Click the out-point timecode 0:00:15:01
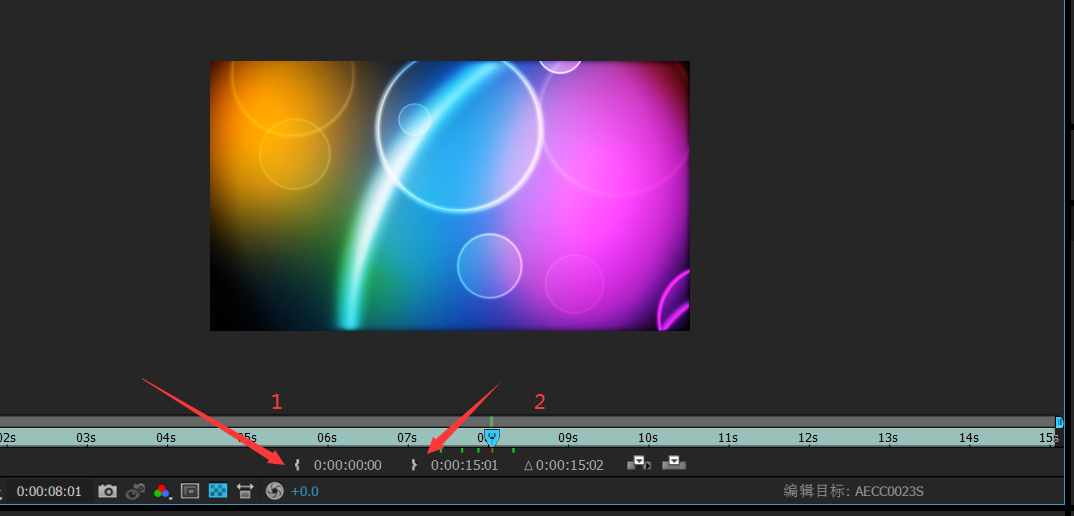The image size is (1074, 516). pos(464,465)
